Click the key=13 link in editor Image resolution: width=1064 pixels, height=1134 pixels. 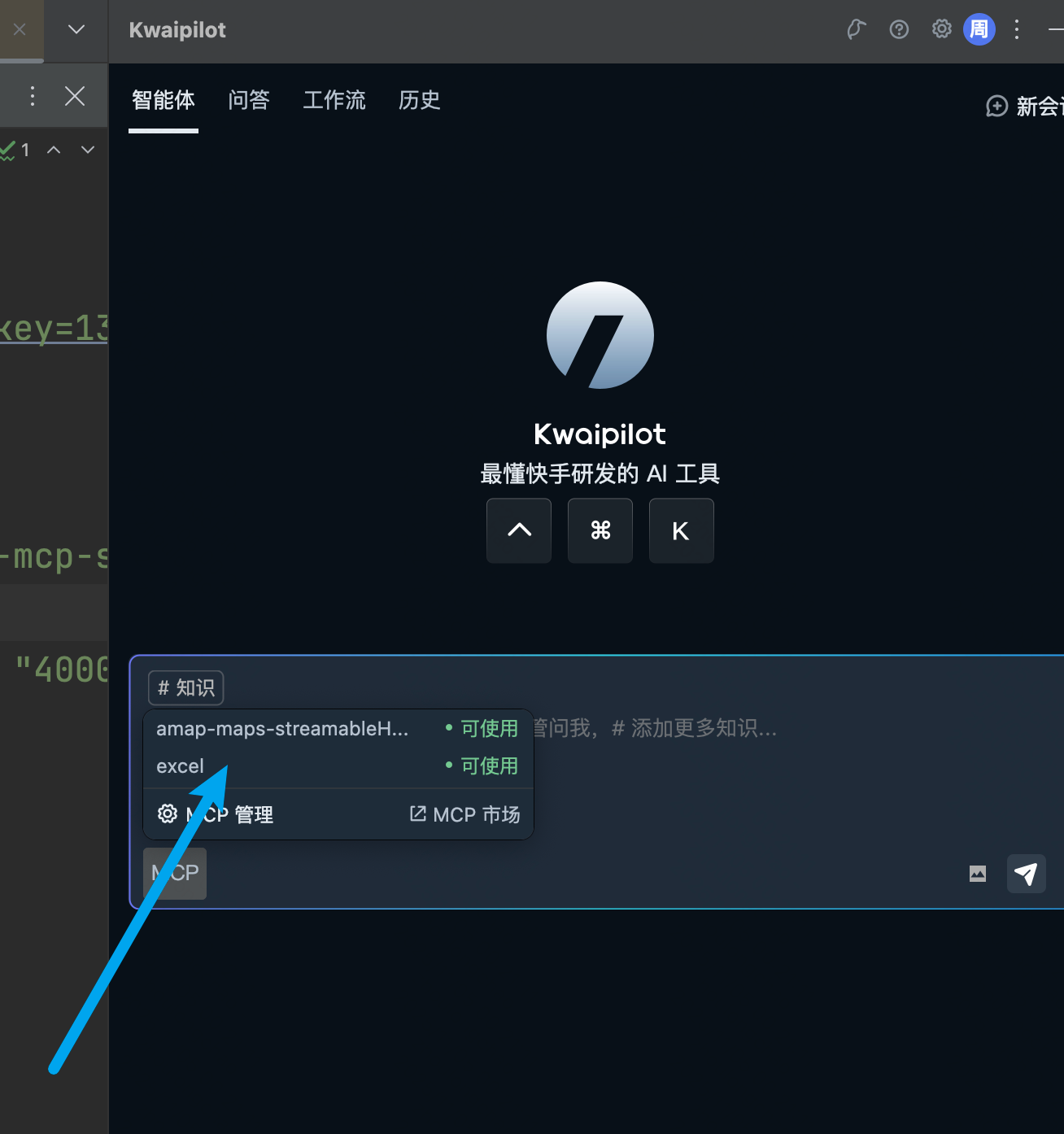point(54,329)
